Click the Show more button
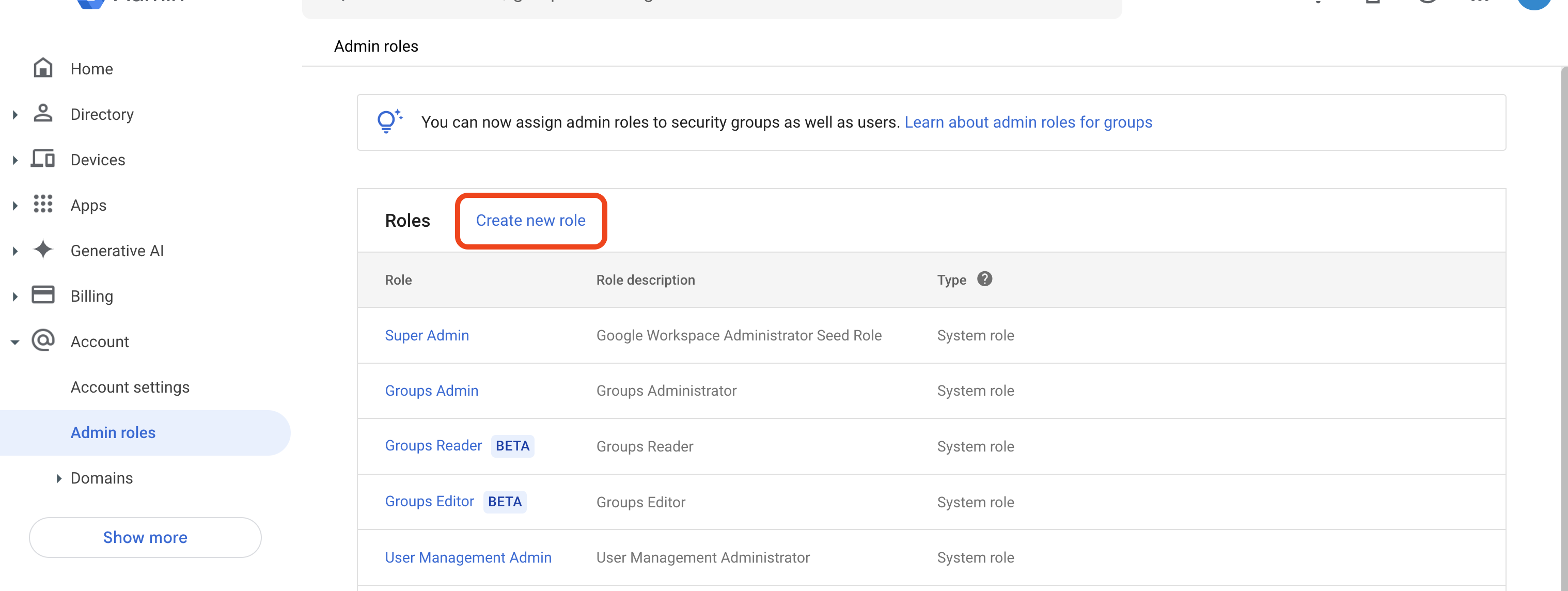Viewport: 1568px width, 591px height. click(145, 537)
